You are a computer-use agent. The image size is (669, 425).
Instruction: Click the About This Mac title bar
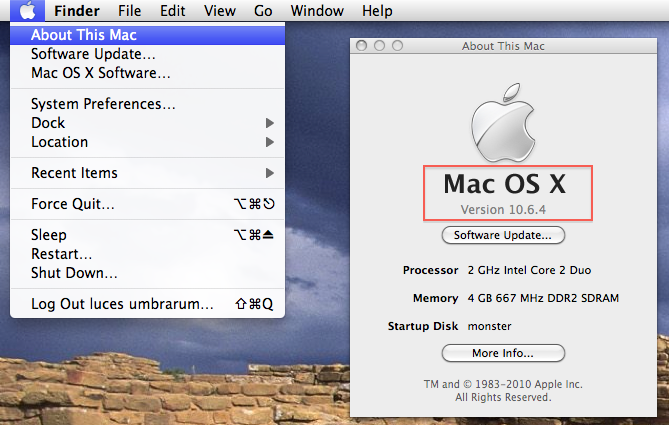click(x=503, y=46)
